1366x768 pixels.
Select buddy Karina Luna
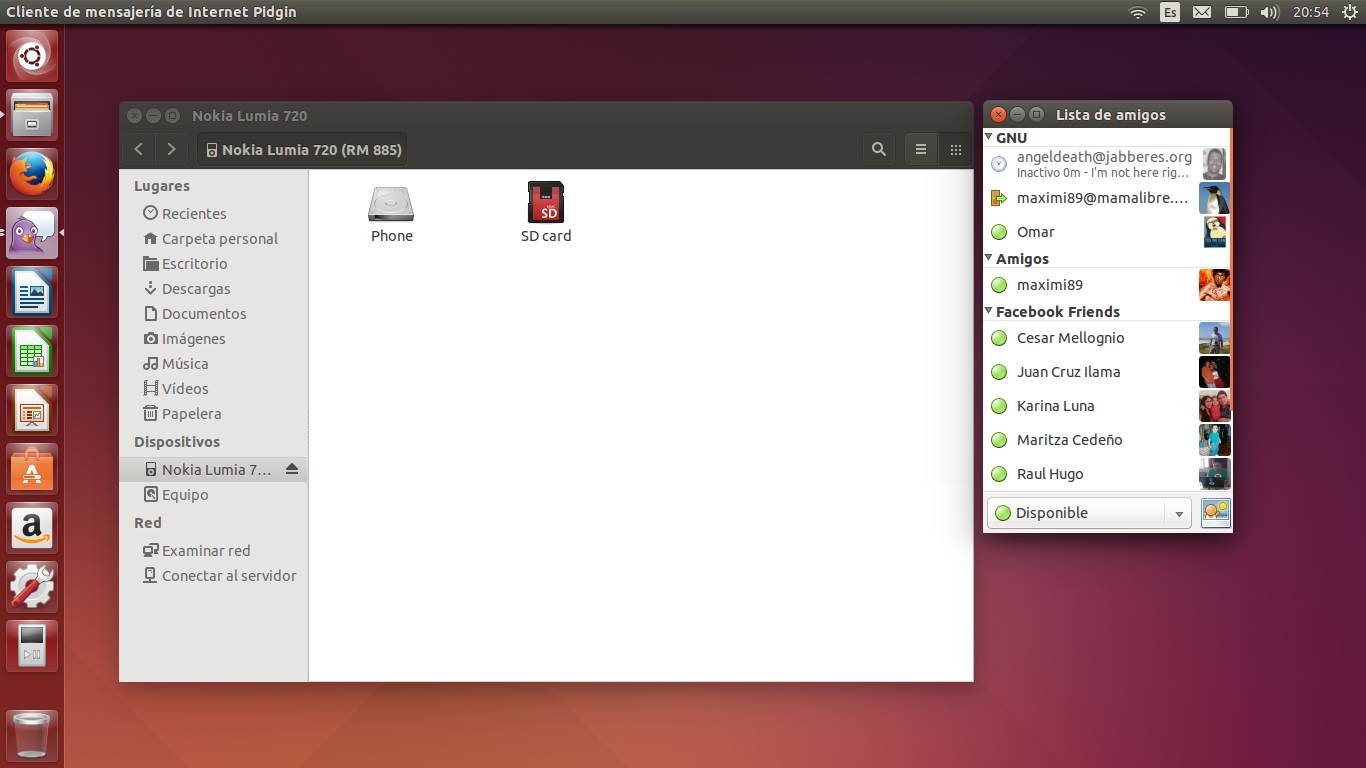pos(1106,406)
